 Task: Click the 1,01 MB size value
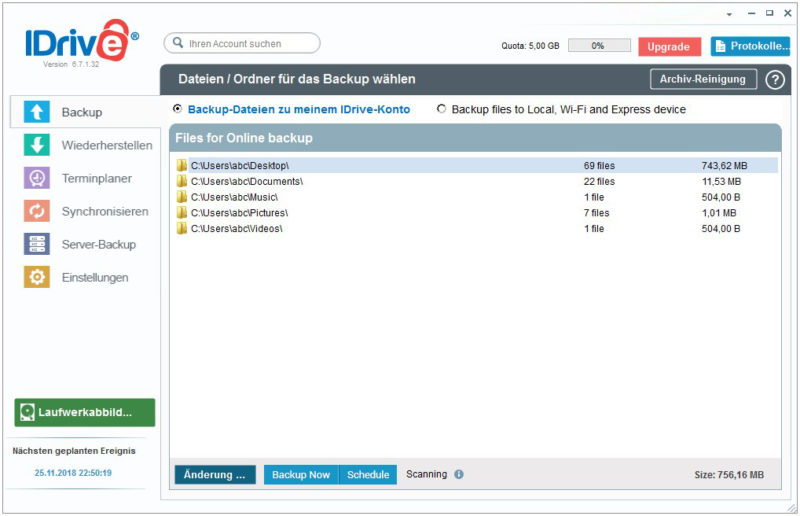point(719,213)
